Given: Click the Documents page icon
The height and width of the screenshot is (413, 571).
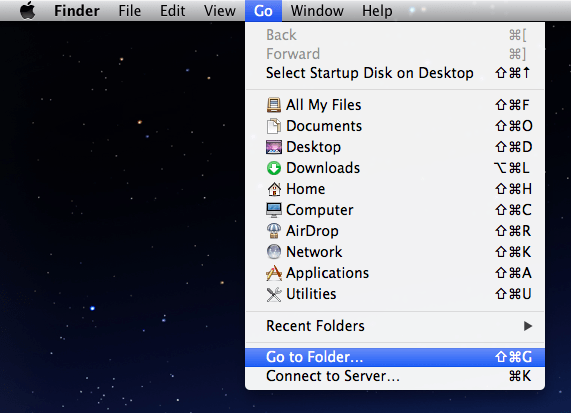Looking at the screenshot, I should pyautogui.click(x=274, y=126).
